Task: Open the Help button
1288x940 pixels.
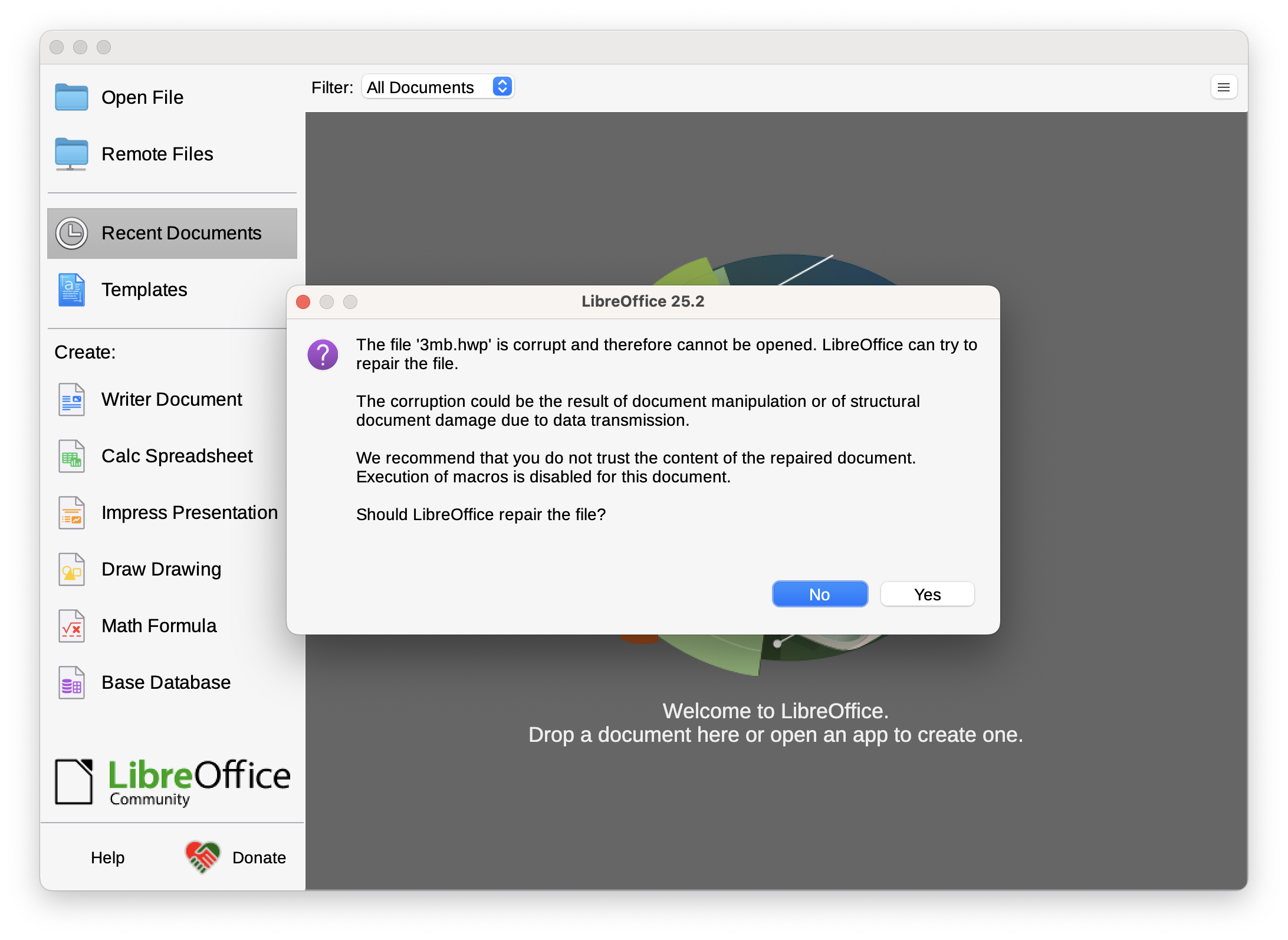Action: point(107,857)
